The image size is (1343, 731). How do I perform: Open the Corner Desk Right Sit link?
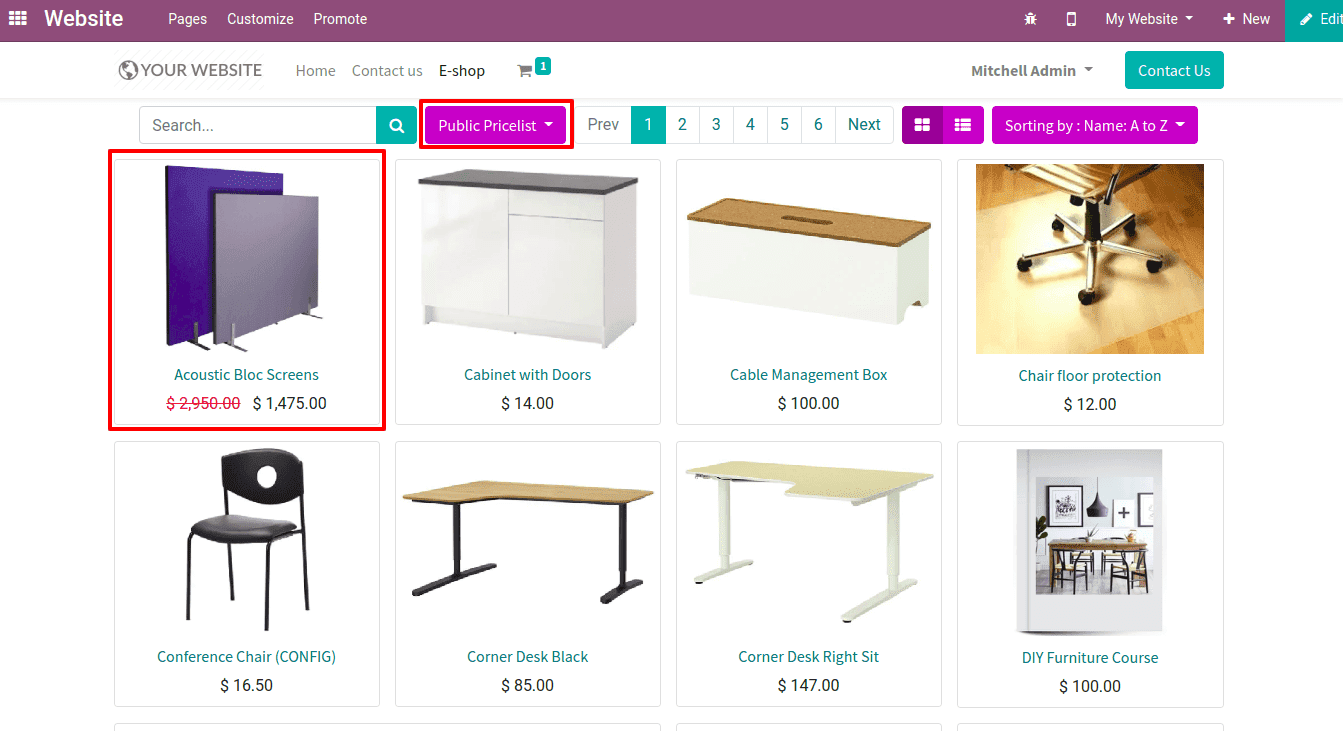point(809,657)
